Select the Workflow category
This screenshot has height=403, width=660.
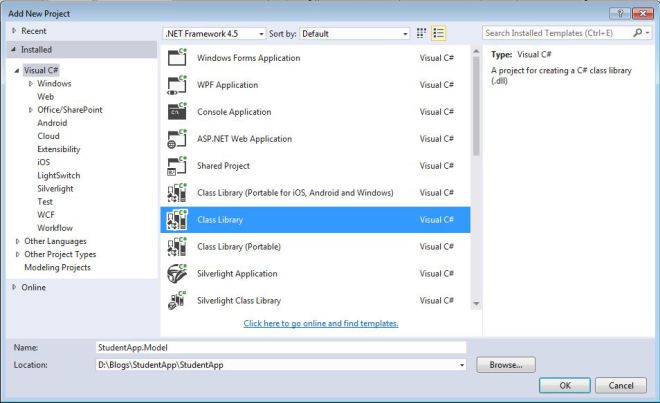click(x=55, y=228)
